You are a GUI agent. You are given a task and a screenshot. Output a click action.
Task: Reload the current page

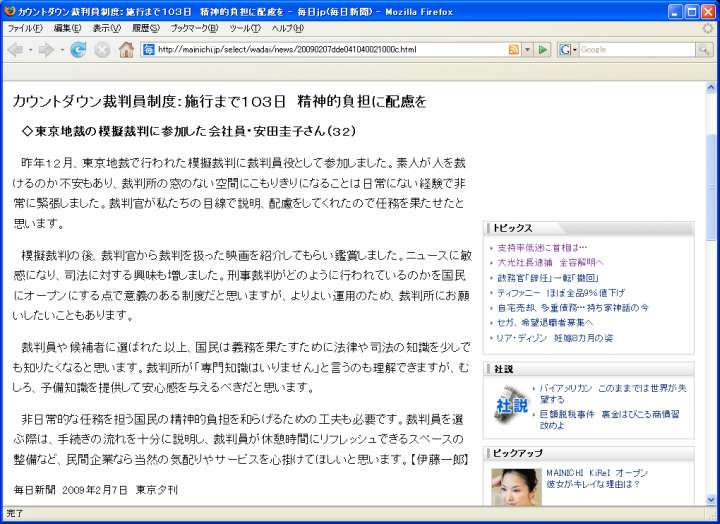pyautogui.click(x=77, y=49)
